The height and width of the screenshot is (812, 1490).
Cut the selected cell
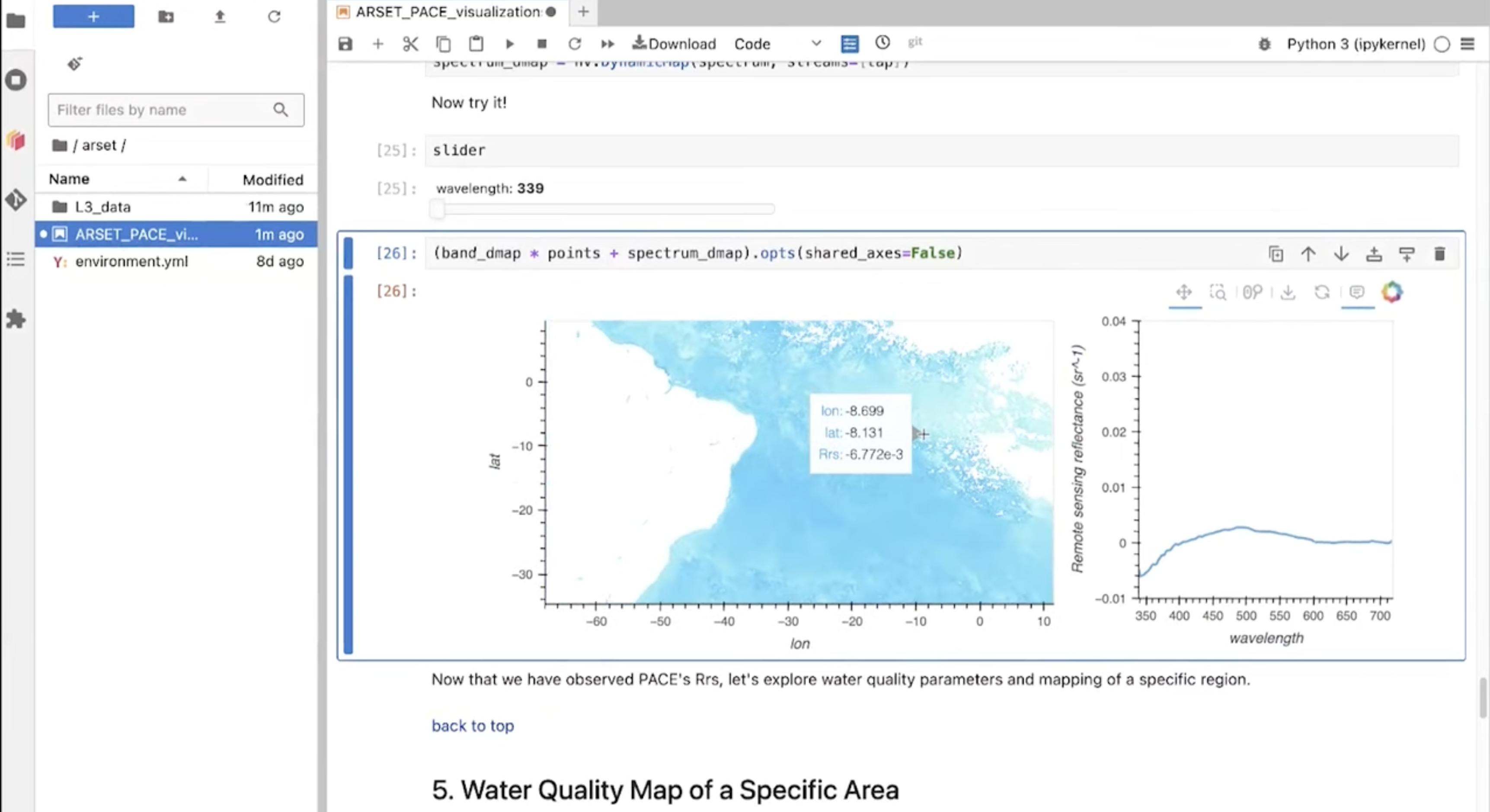[410, 44]
